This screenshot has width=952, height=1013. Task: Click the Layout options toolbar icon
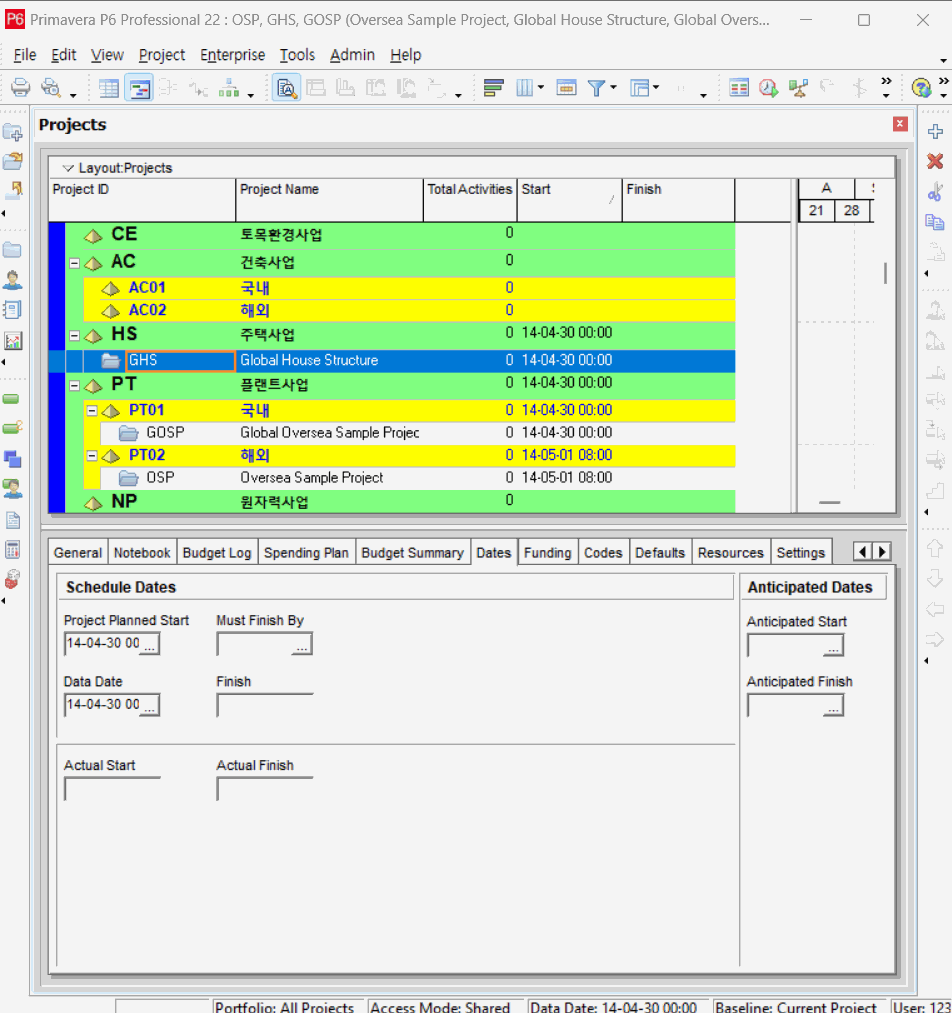tap(640, 87)
